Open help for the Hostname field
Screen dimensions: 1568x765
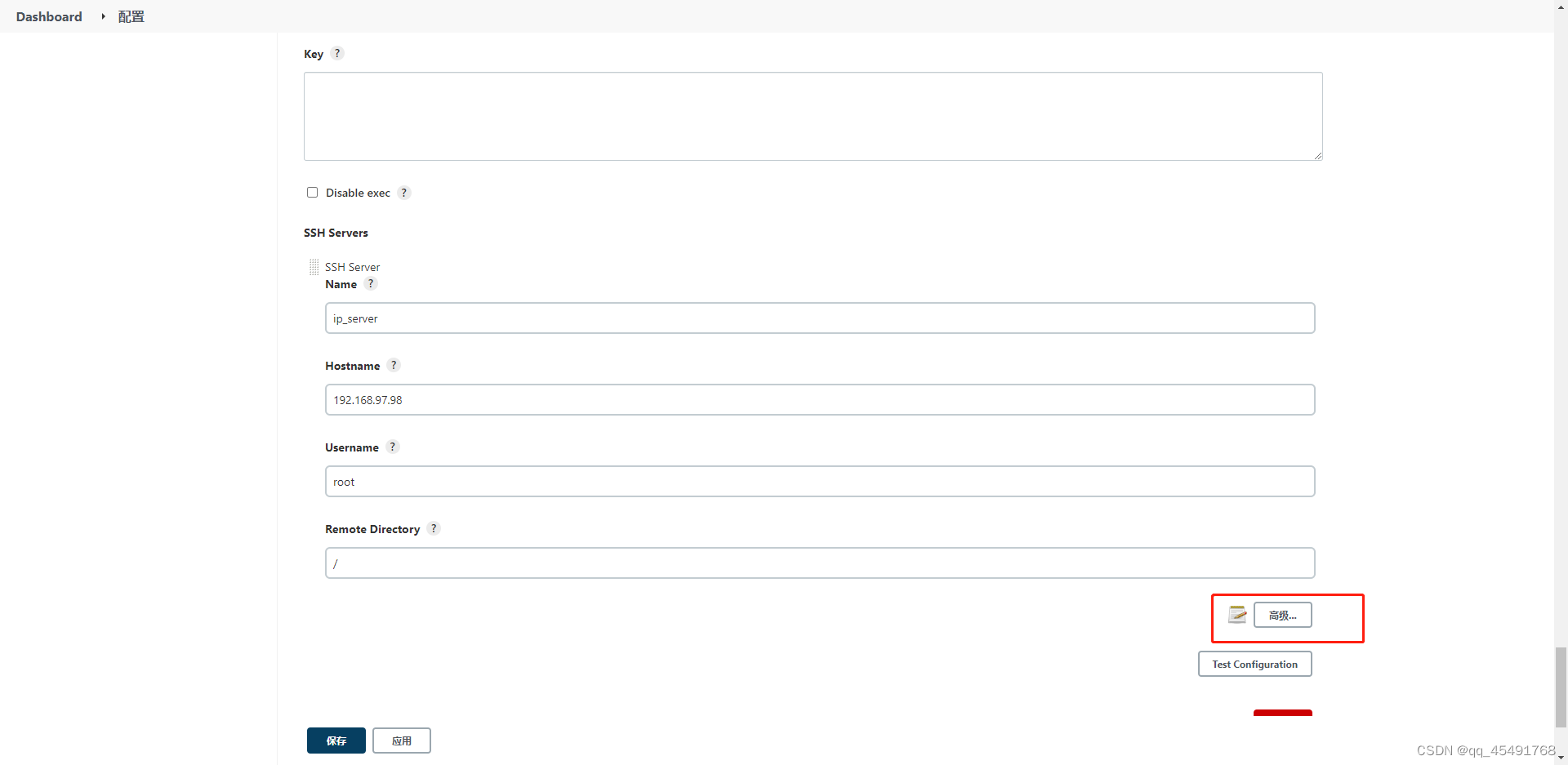(394, 365)
